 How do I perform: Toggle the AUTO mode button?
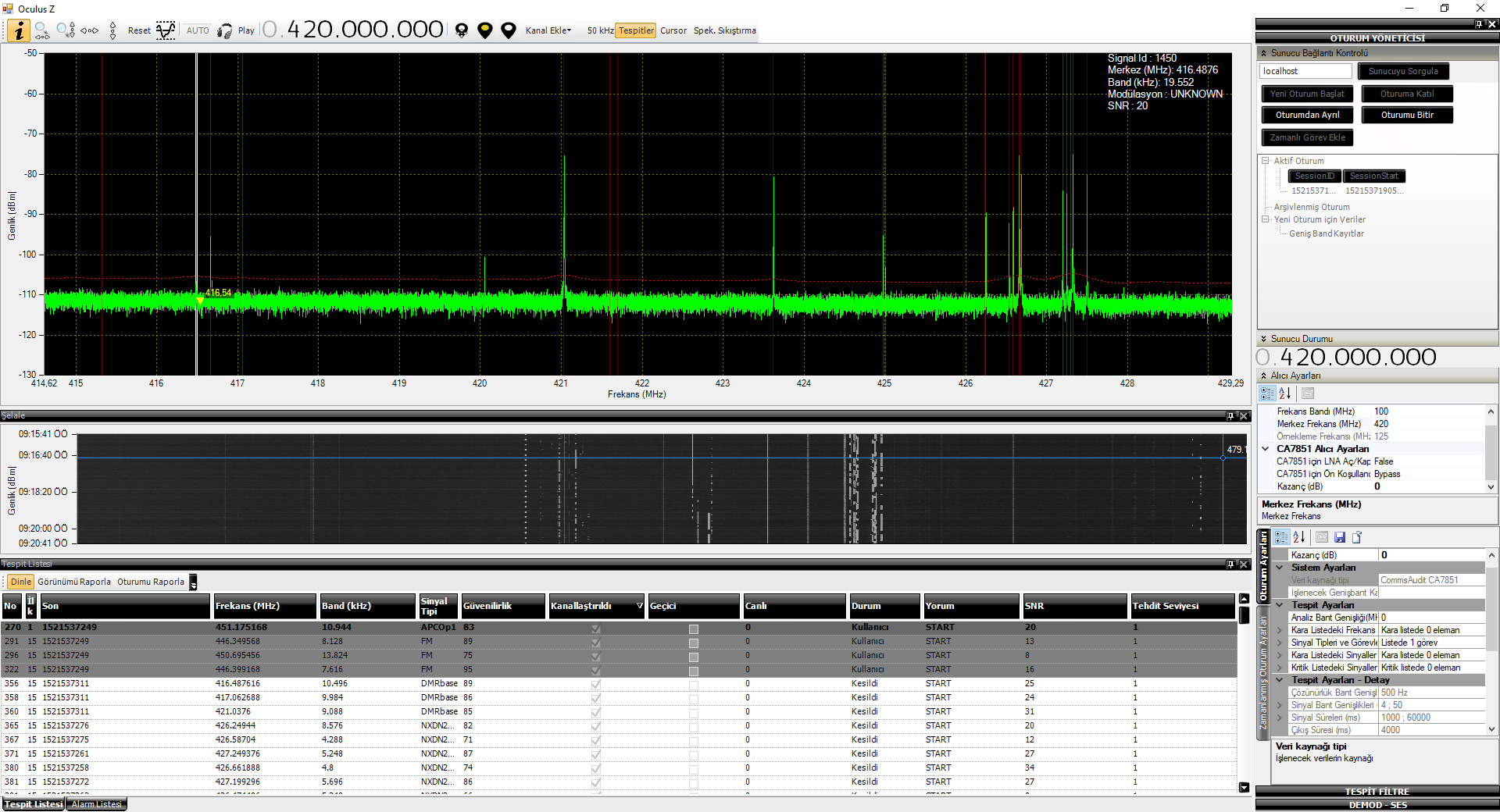(198, 30)
